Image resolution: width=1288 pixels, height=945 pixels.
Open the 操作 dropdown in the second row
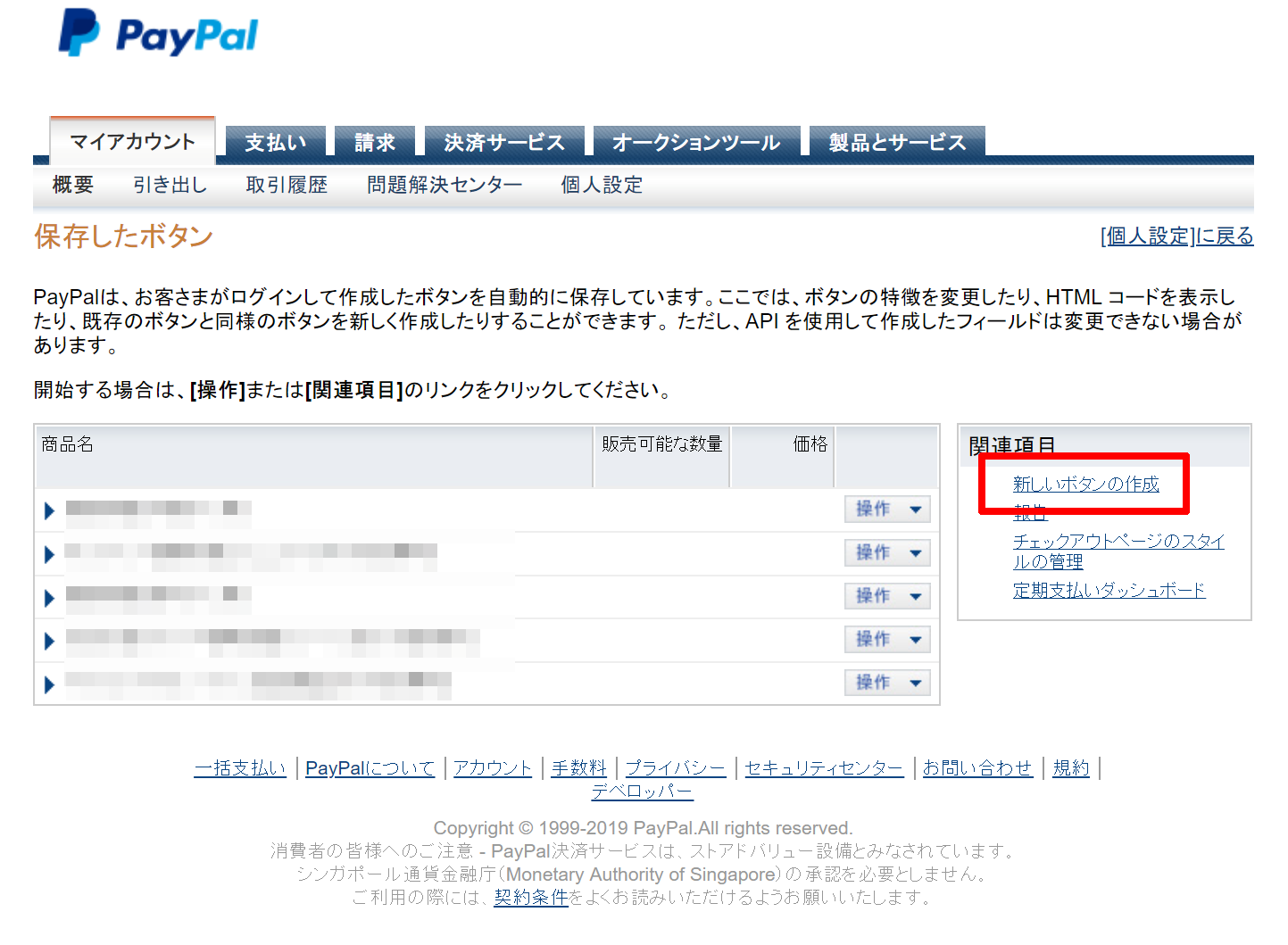887,553
